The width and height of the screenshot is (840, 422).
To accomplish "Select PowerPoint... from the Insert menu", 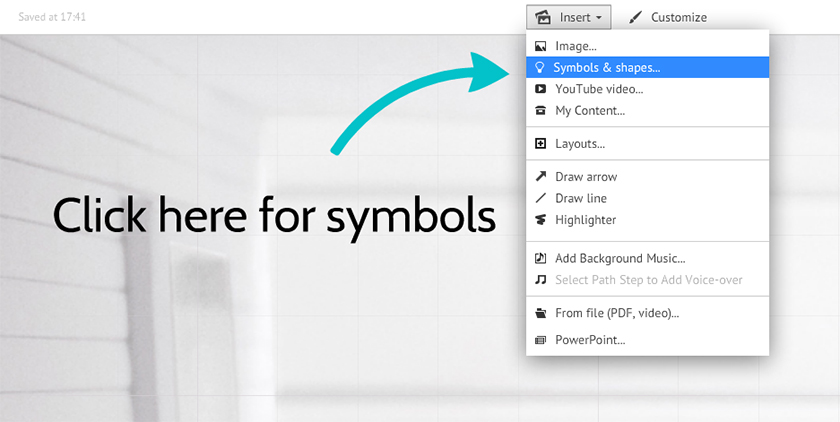I will click(x=647, y=340).
